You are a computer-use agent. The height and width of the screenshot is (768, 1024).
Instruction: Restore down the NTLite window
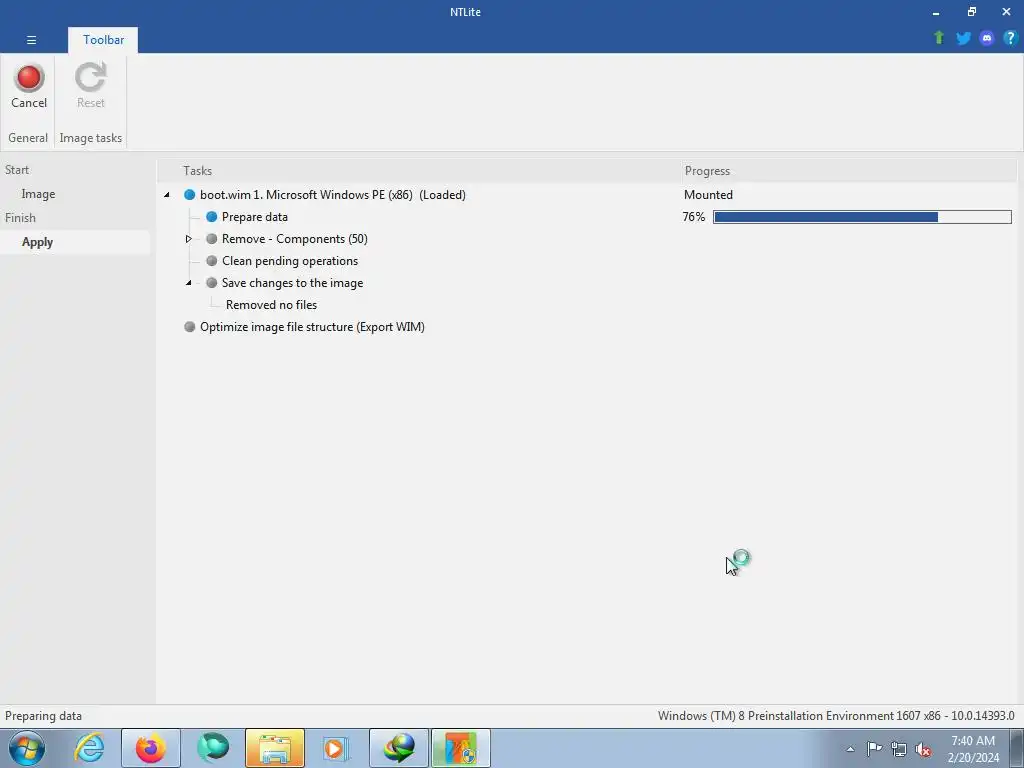coord(972,12)
